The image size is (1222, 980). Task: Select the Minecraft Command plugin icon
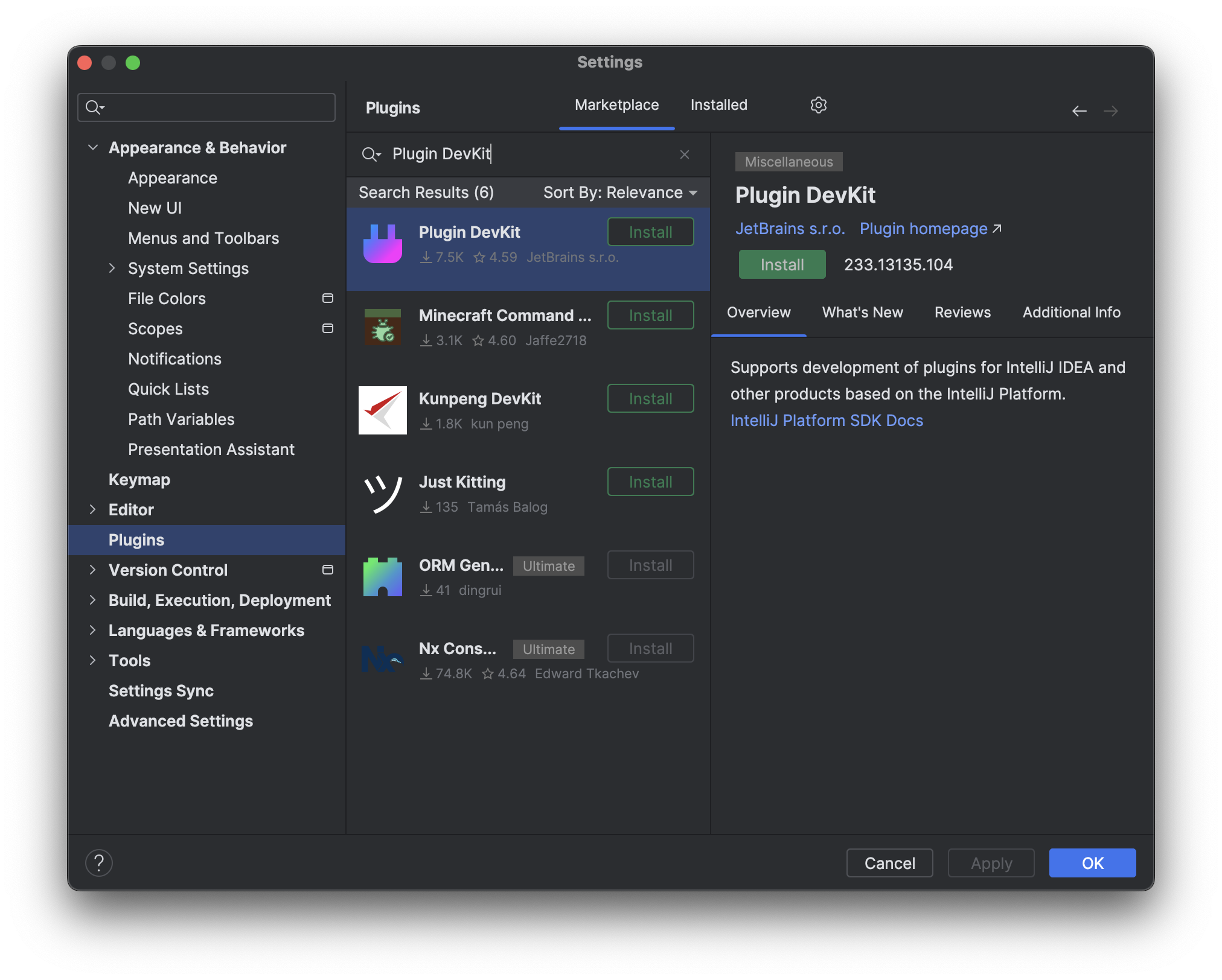383,326
